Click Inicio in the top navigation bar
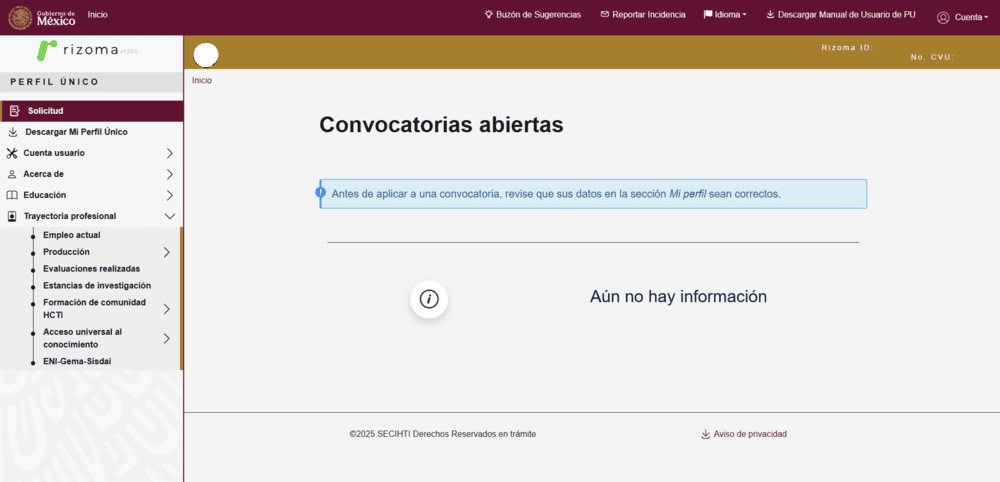This screenshot has width=1000, height=482. point(97,14)
